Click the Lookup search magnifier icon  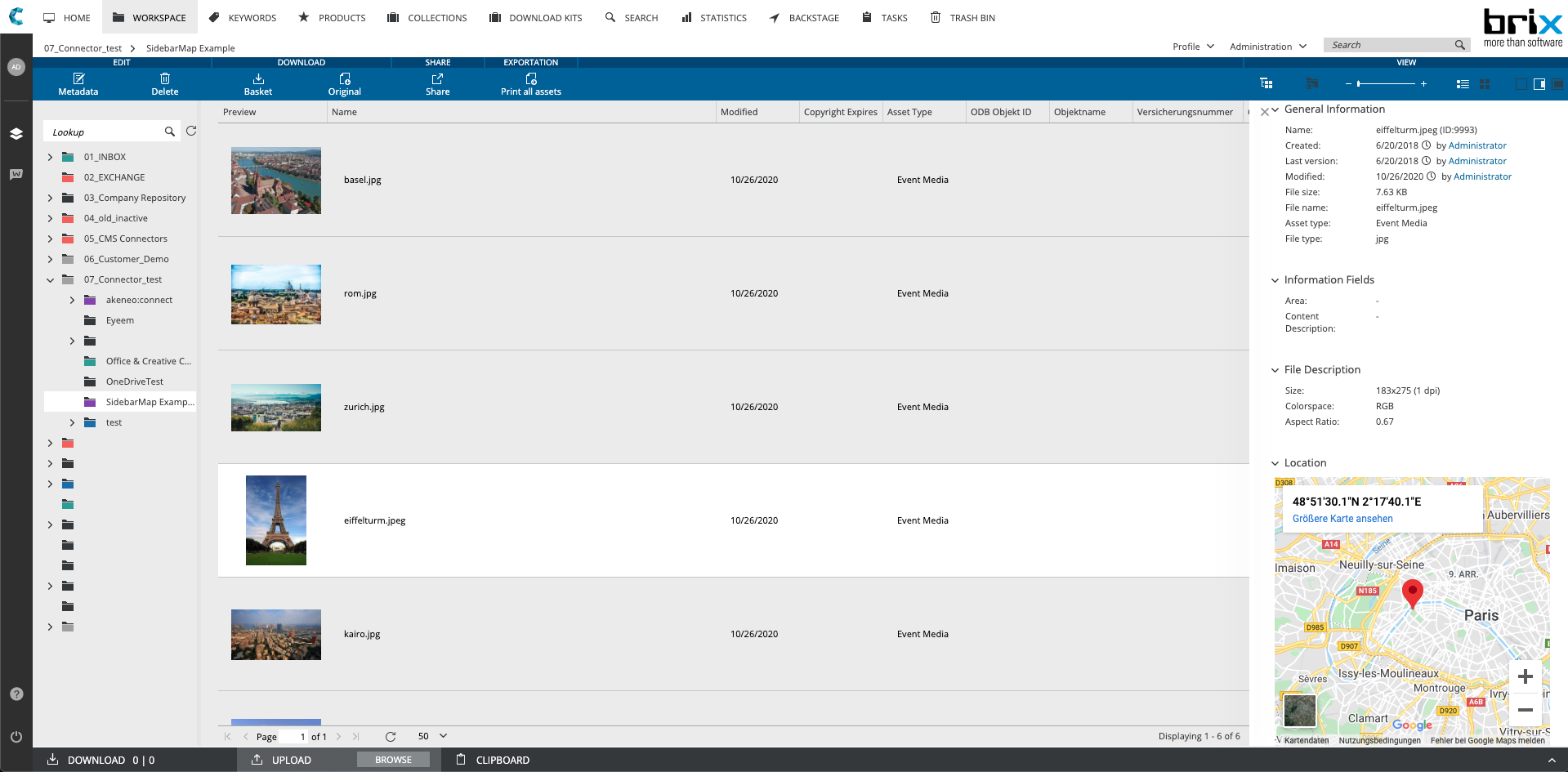(x=170, y=132)
